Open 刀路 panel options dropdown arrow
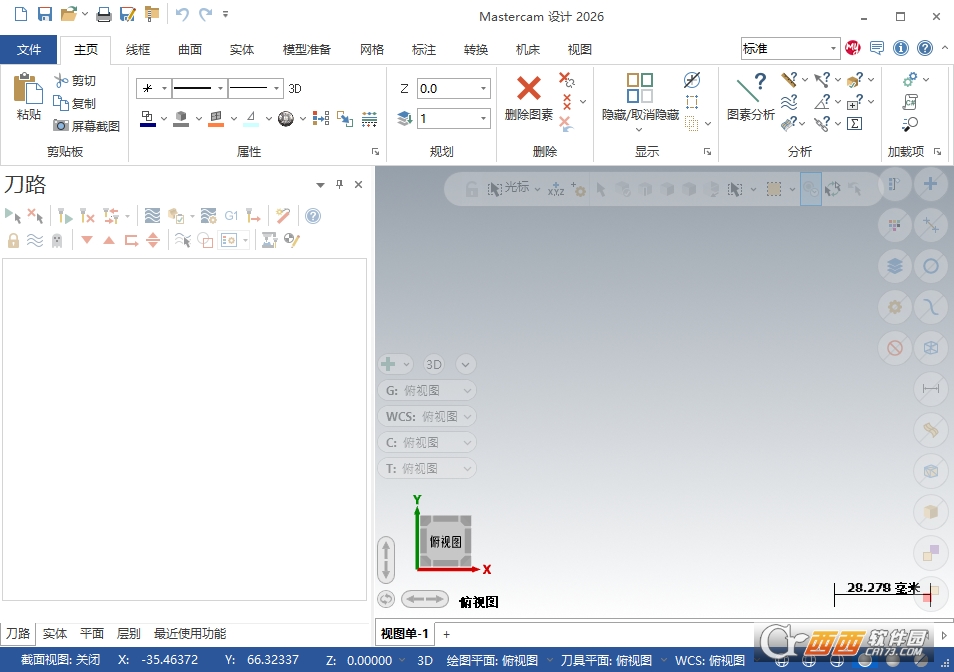This screenshot has width=954, height=672. pos(321,185)
